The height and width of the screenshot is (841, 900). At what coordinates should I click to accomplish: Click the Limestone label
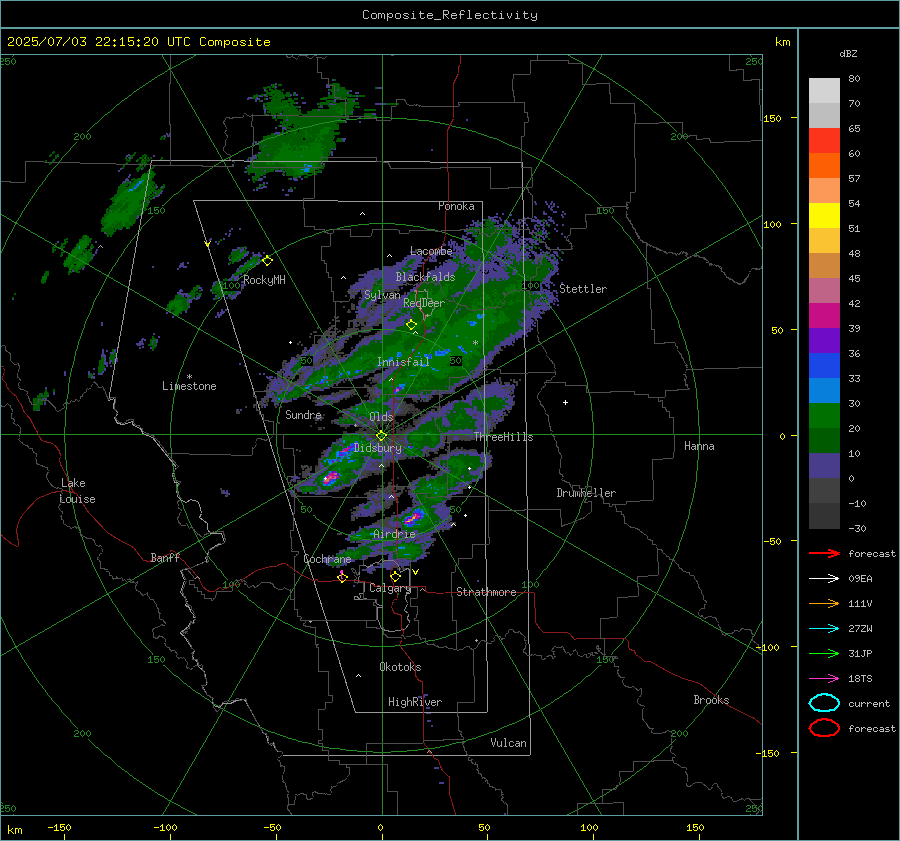coord(189,386)
